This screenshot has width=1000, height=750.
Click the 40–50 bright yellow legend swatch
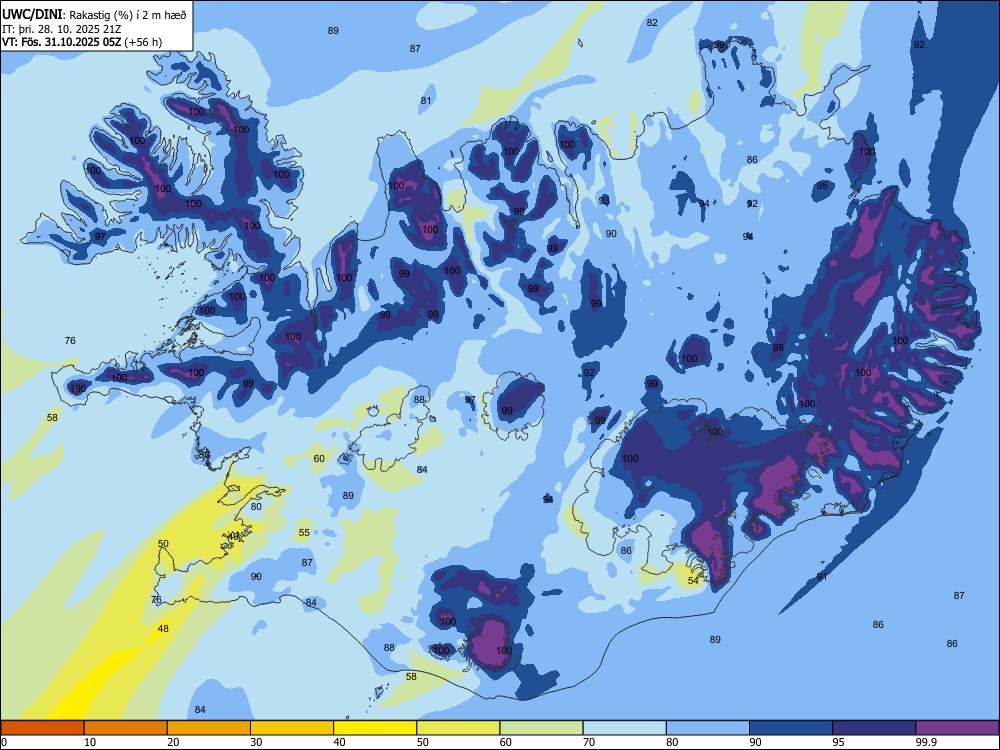click(x=375, y=728)
